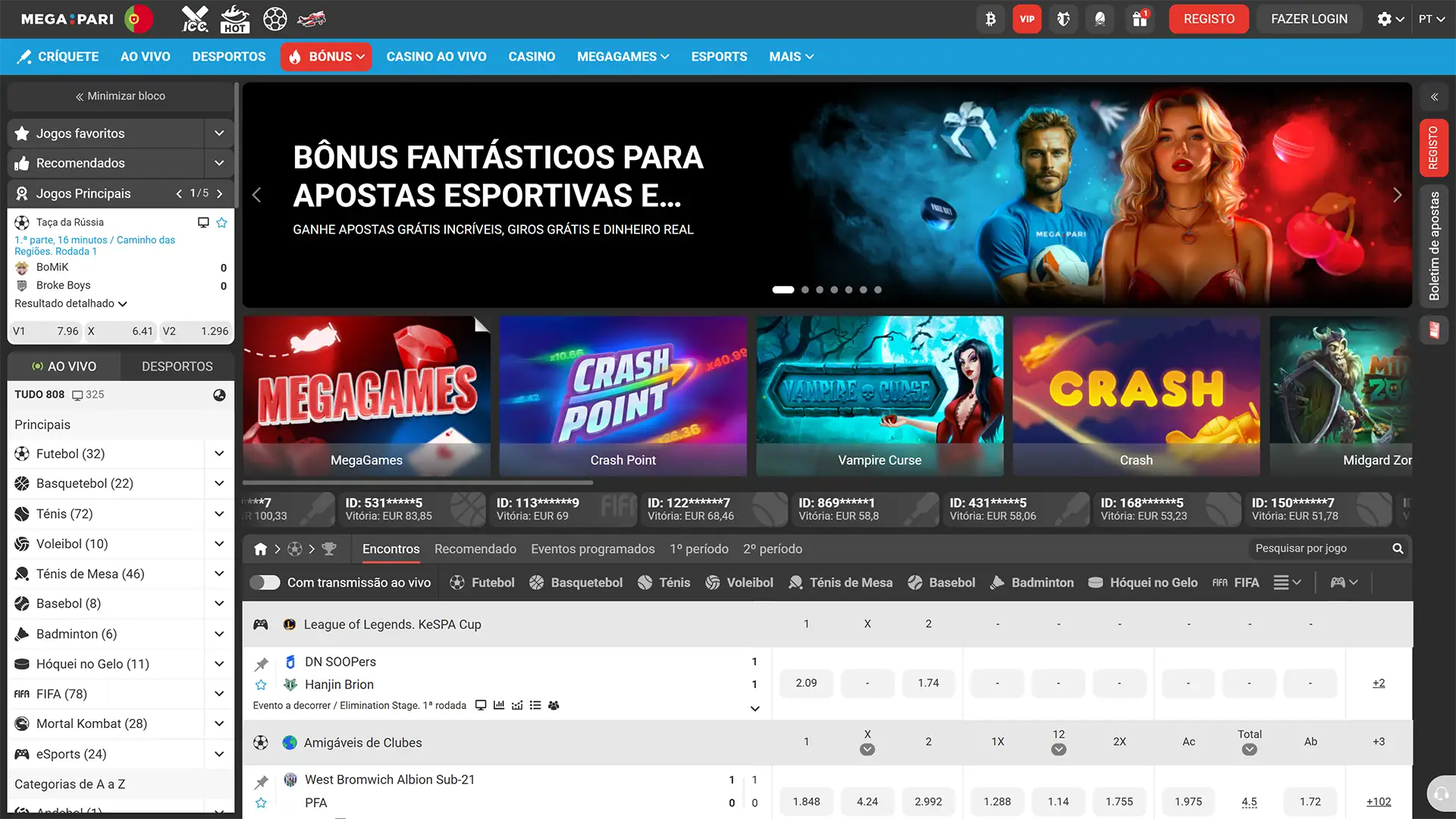Click the previous banner slide arrow
This screenshot has width=1456, height=819.
pos(256,196)
